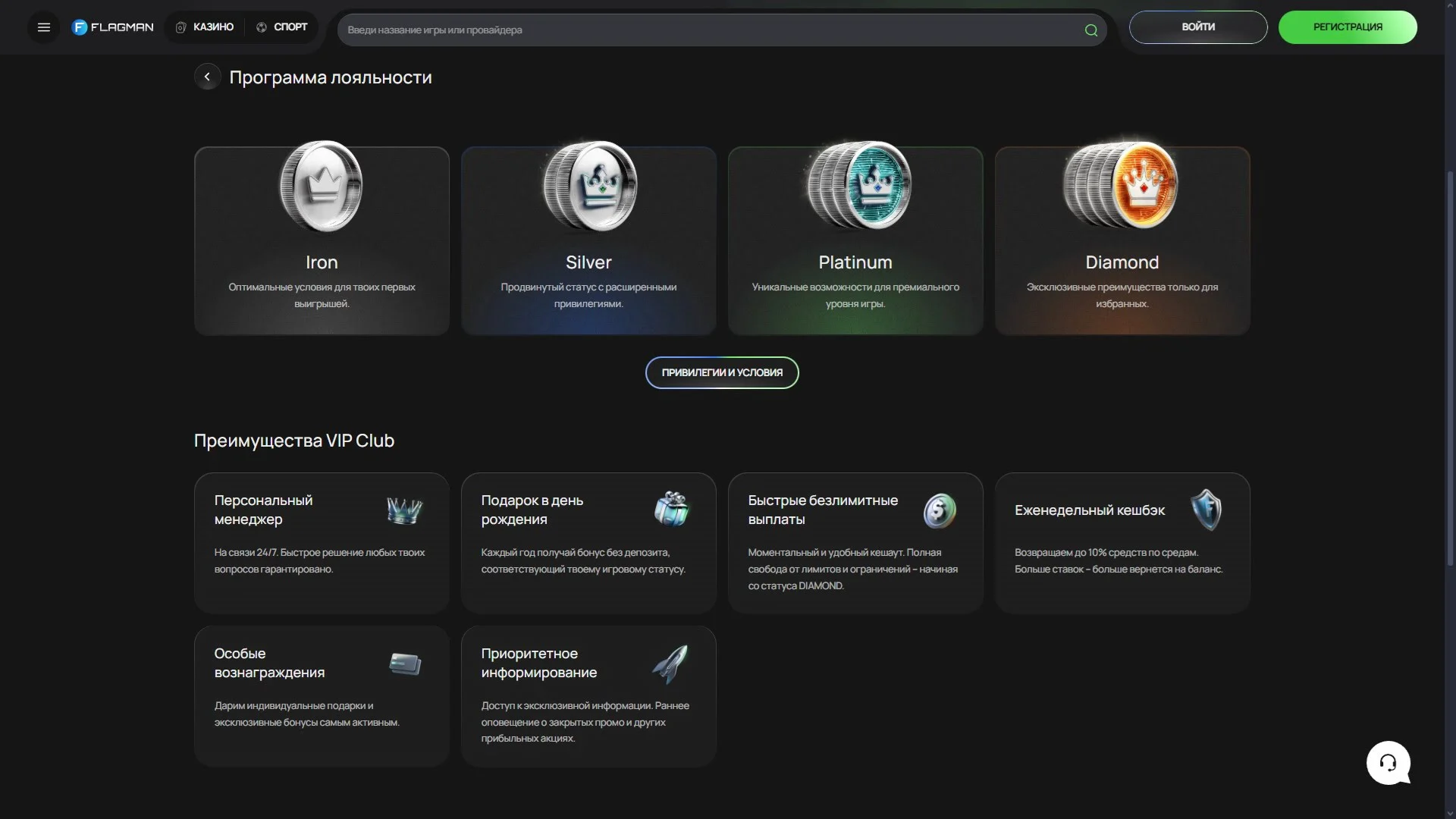This screenshot has width=1456, height=819.
Task: Click the gift icon on Подарок в день рождения
Action: [672, 510]
